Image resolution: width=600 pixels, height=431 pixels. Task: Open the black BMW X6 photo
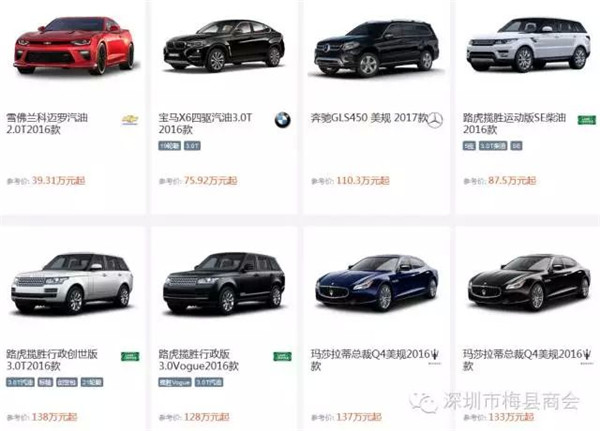tap(224, 46)
